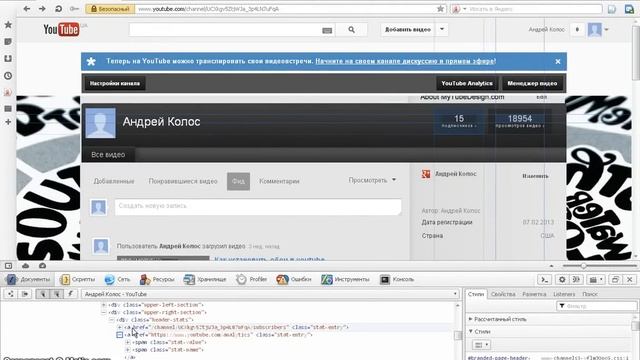Open the Bookmarks star panel in the left sidebar
Screen dimensions: 640x360
[x=8, y=25]
